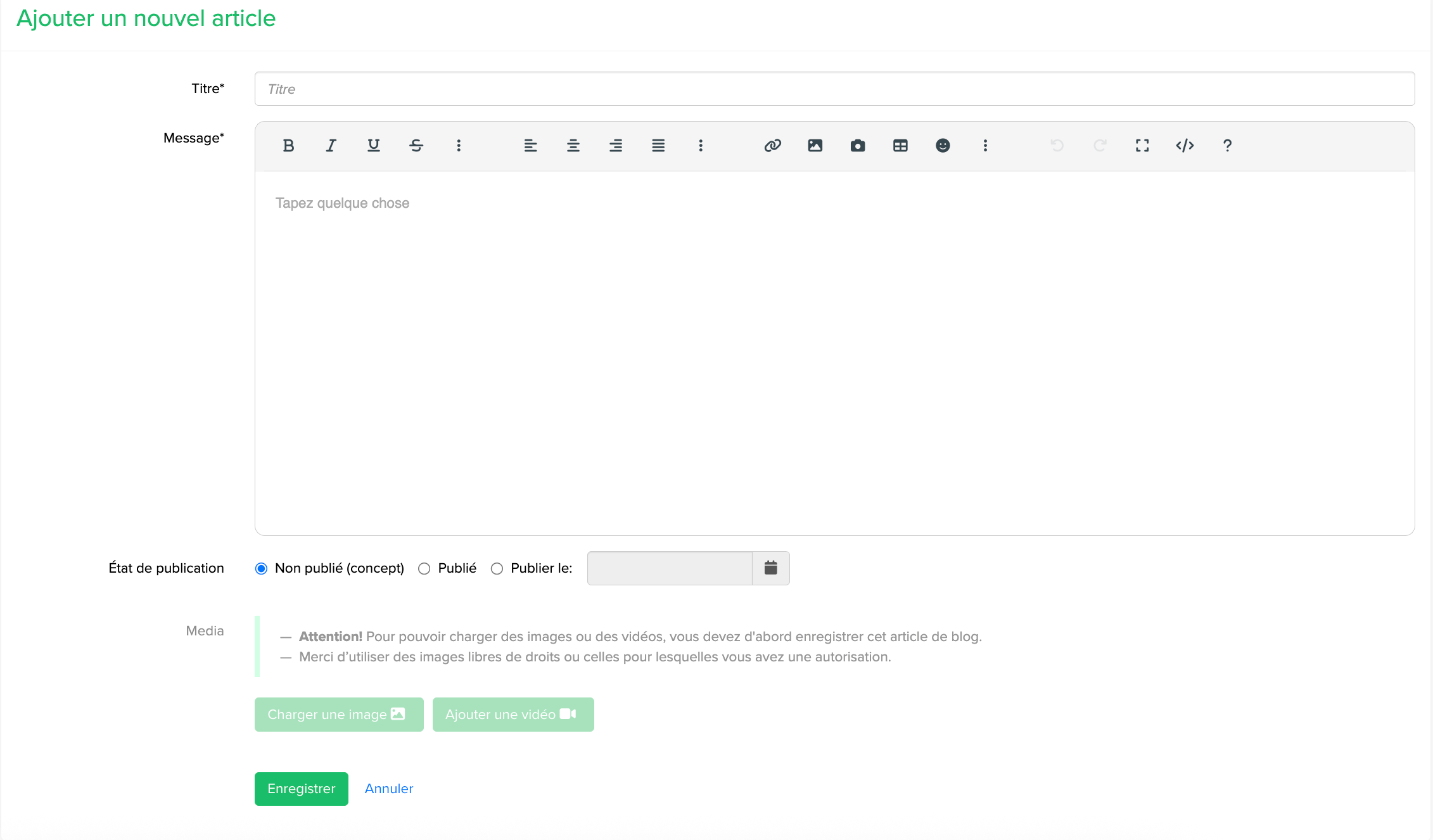Click the insert image icon
Image resolution: width=1433 pixels, height=840 pixels.
tap(815, 146)
